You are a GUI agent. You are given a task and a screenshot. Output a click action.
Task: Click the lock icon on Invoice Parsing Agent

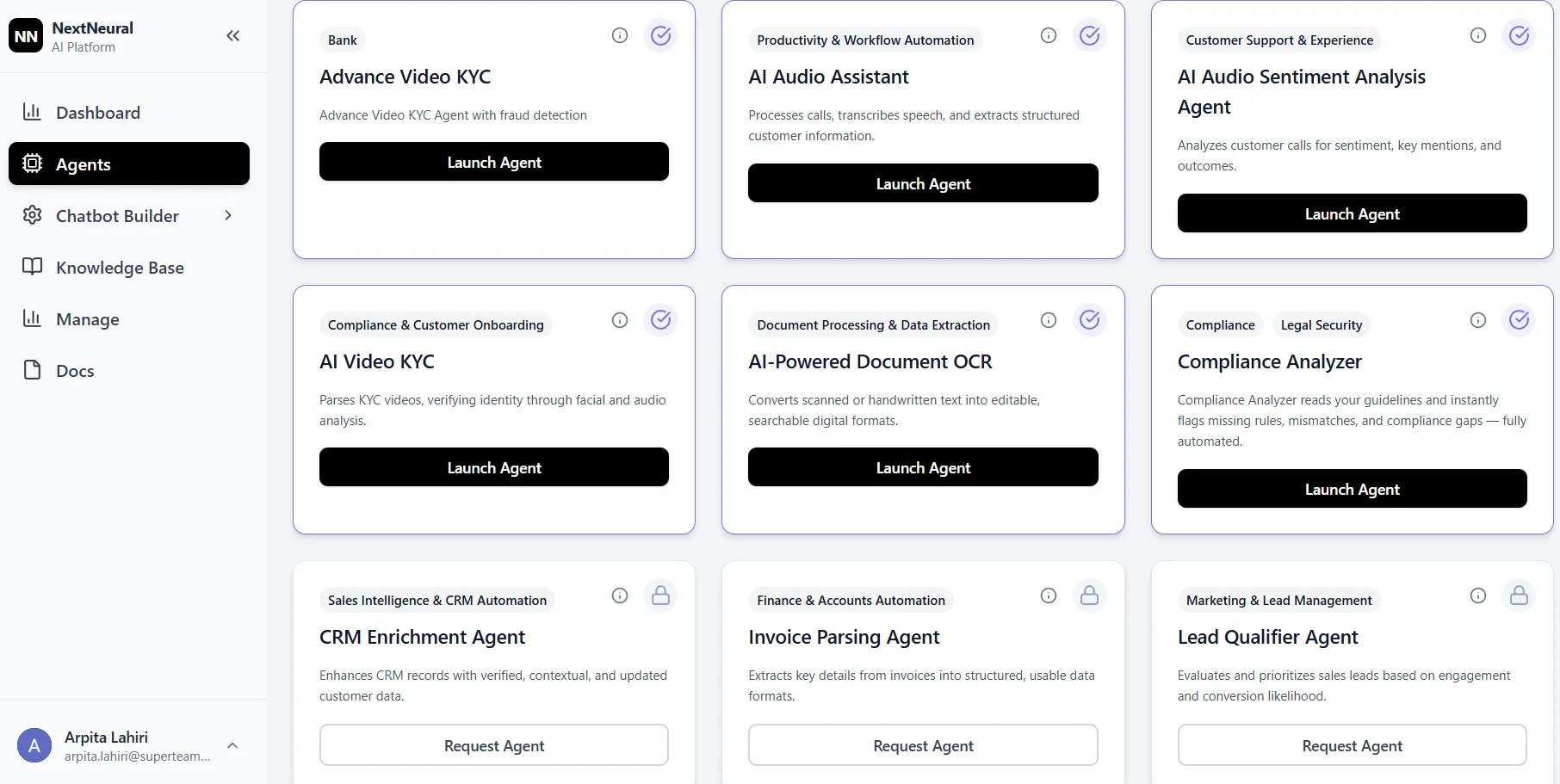[1089, 595]
